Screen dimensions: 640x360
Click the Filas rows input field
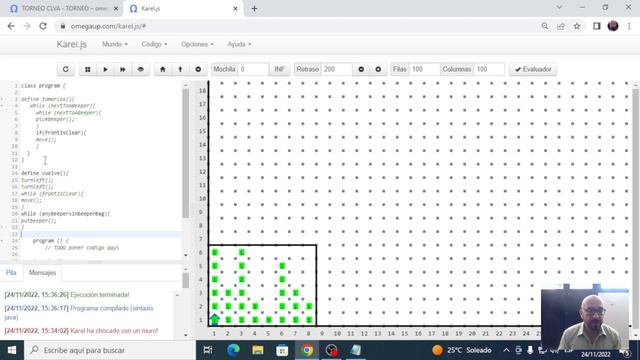pos(424,69)
